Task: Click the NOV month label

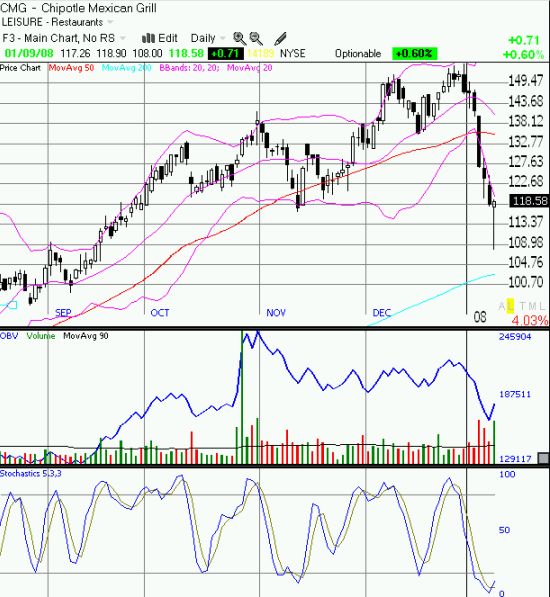Action: point(276,313)
